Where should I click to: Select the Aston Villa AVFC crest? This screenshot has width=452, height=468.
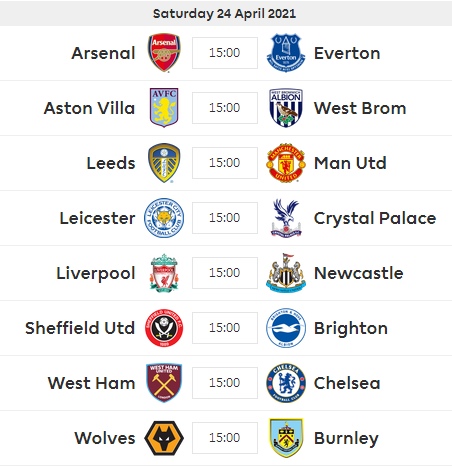coord(164,108)
